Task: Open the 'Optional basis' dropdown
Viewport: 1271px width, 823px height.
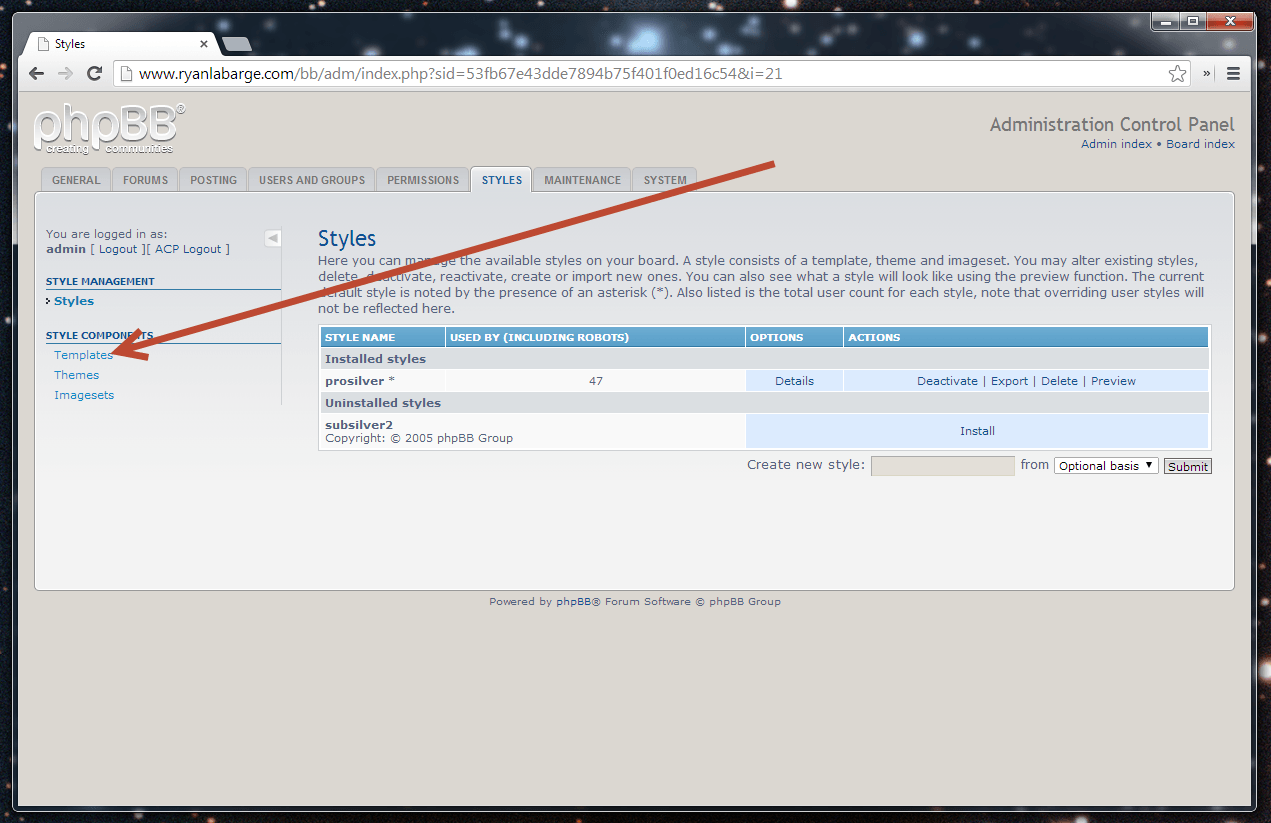Action: (1106, 466)
